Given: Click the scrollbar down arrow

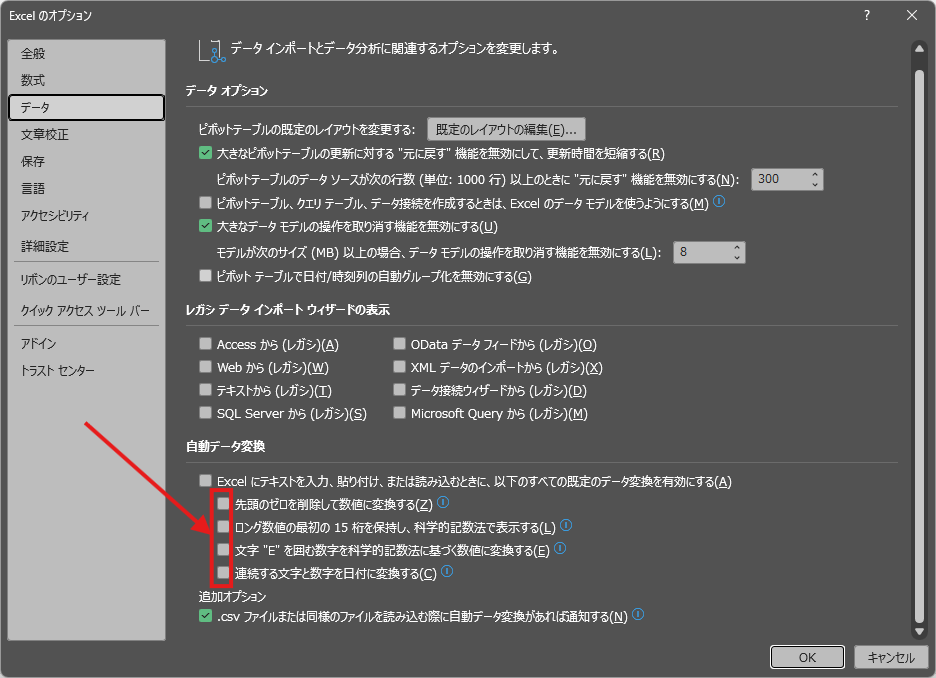Looking at the screenshot, I should pos(919,631).
